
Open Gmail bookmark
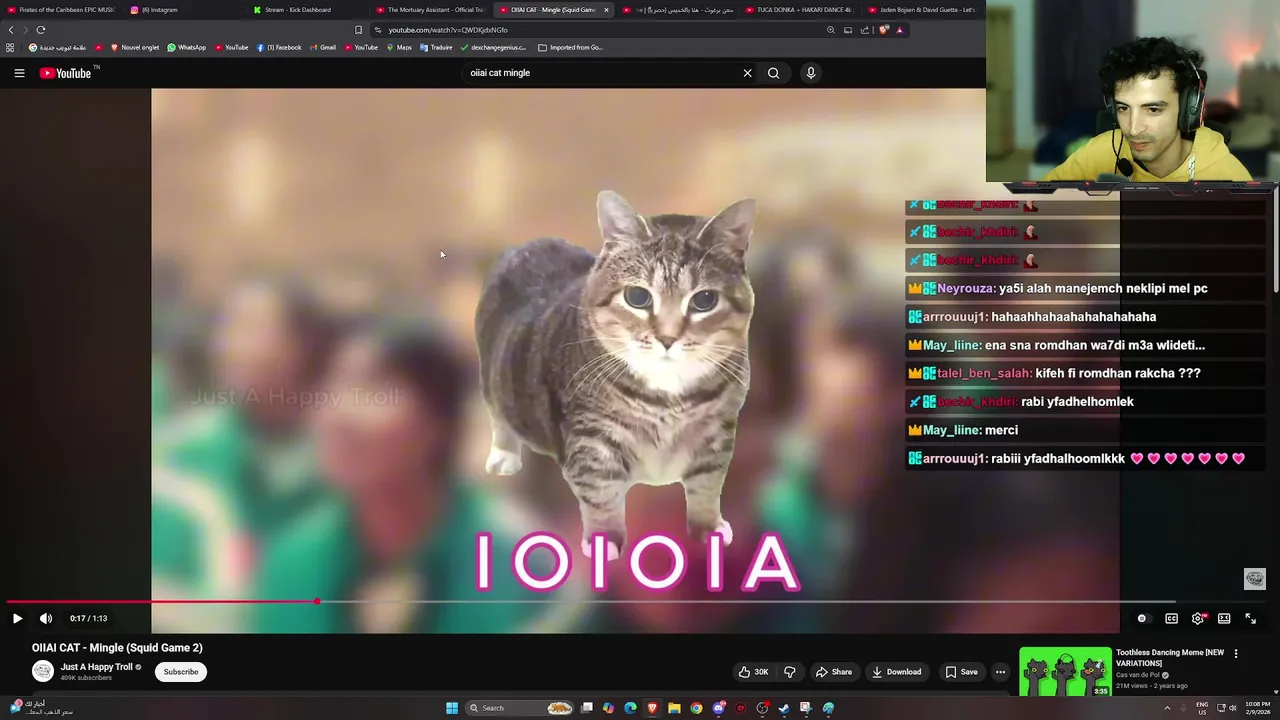click(x=323, y=47)
